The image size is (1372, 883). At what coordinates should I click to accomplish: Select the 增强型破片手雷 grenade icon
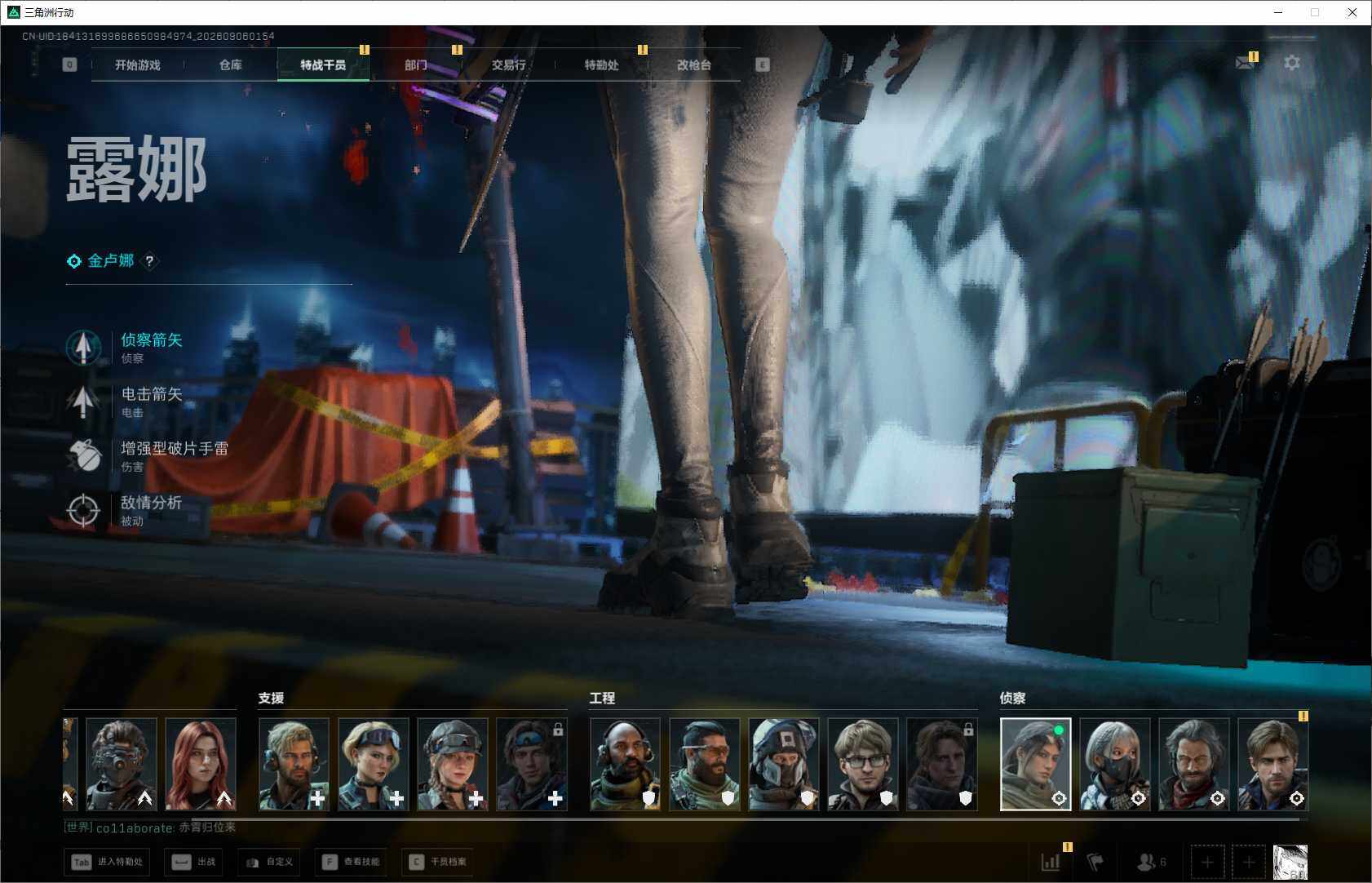tap(83, 455)
